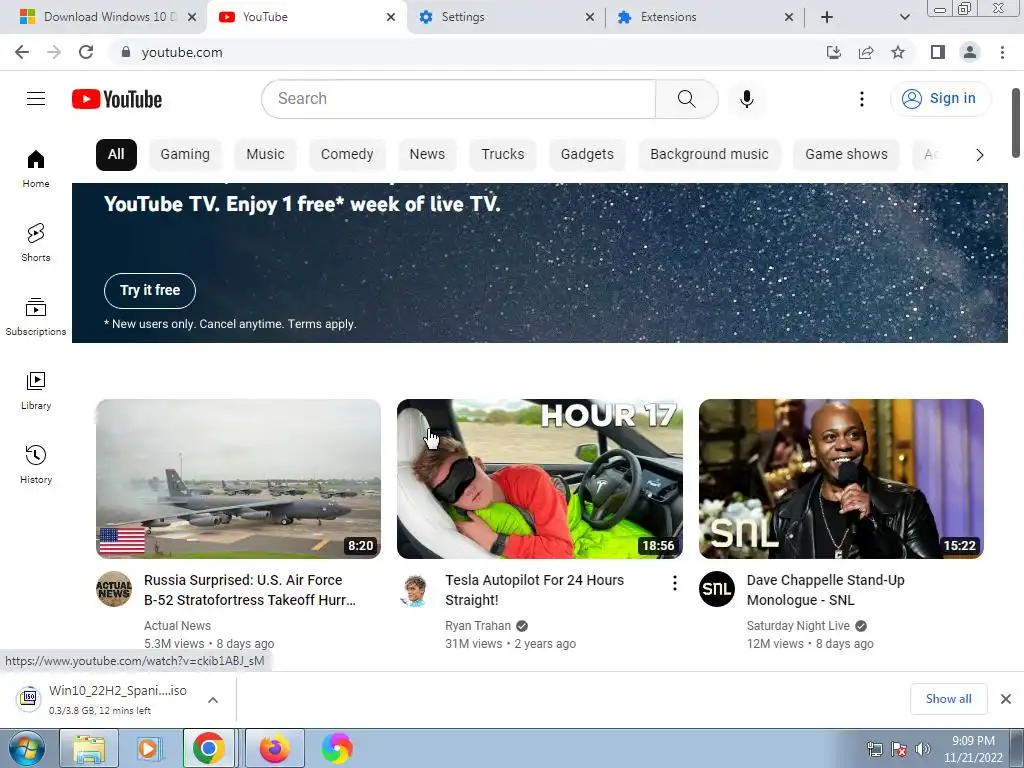Screen dimensions: 1024x768
Task: Open Tesla Autopilot For 24 Hours title
Action: point(535,590)
